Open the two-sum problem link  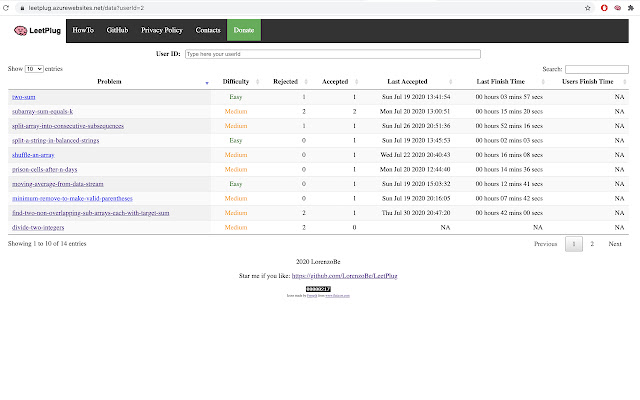pyautogui.click(x=23, y=96)
